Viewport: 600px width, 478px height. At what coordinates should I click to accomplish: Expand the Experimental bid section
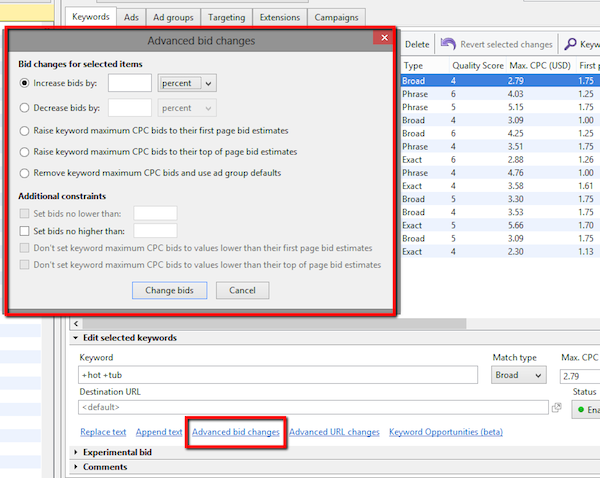[78, 452]
